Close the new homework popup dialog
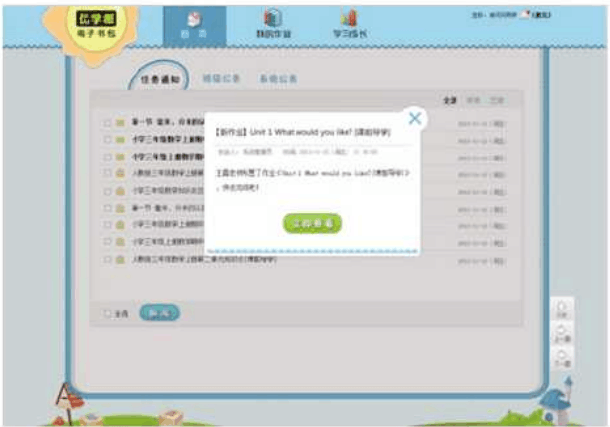 coord(415,119)
